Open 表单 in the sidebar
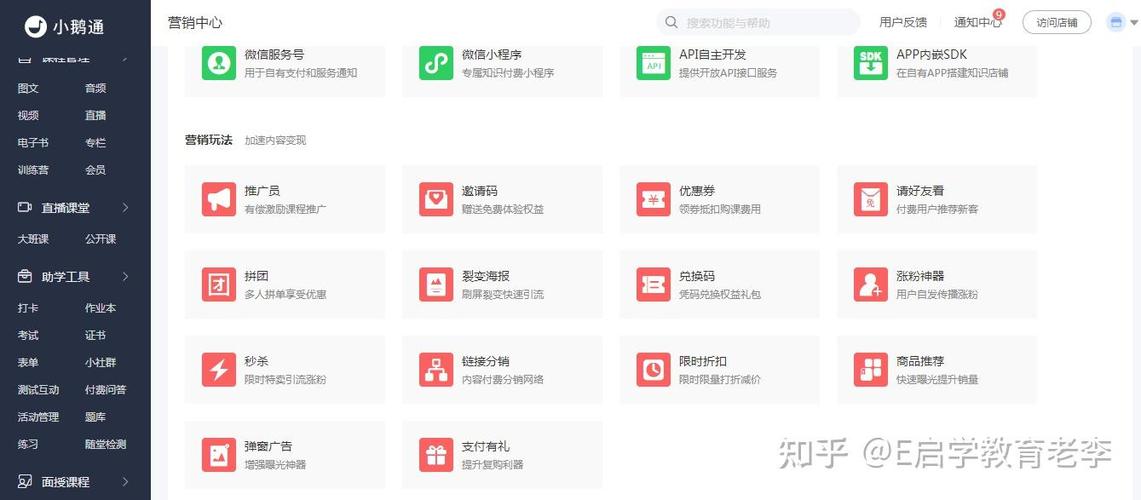Image resolution: width=1141 pixels, height=500 pixels. [28, 362]
